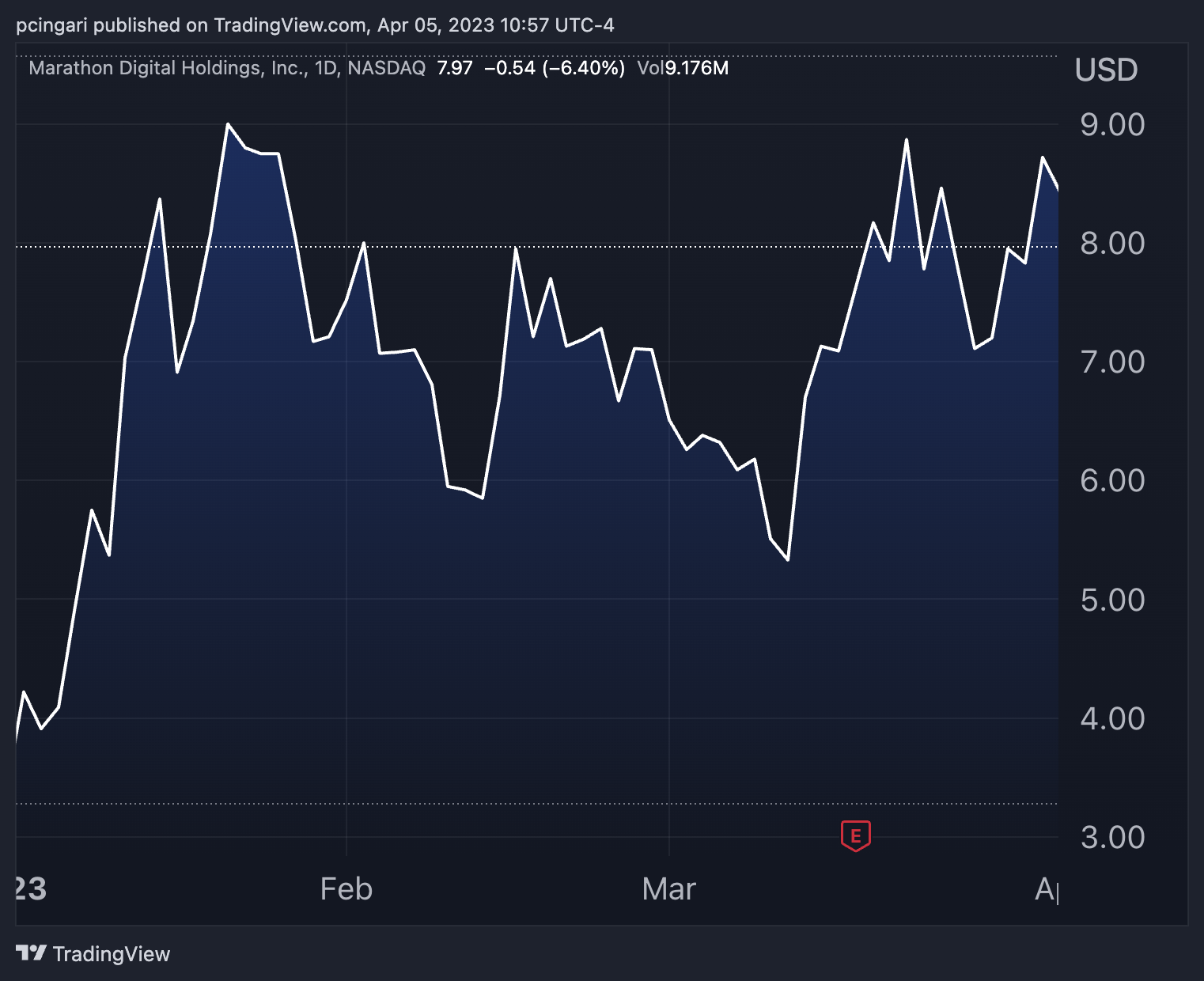Click the Feb date axis label
Screen dimensions: 1204x981
tap(346, 889)
